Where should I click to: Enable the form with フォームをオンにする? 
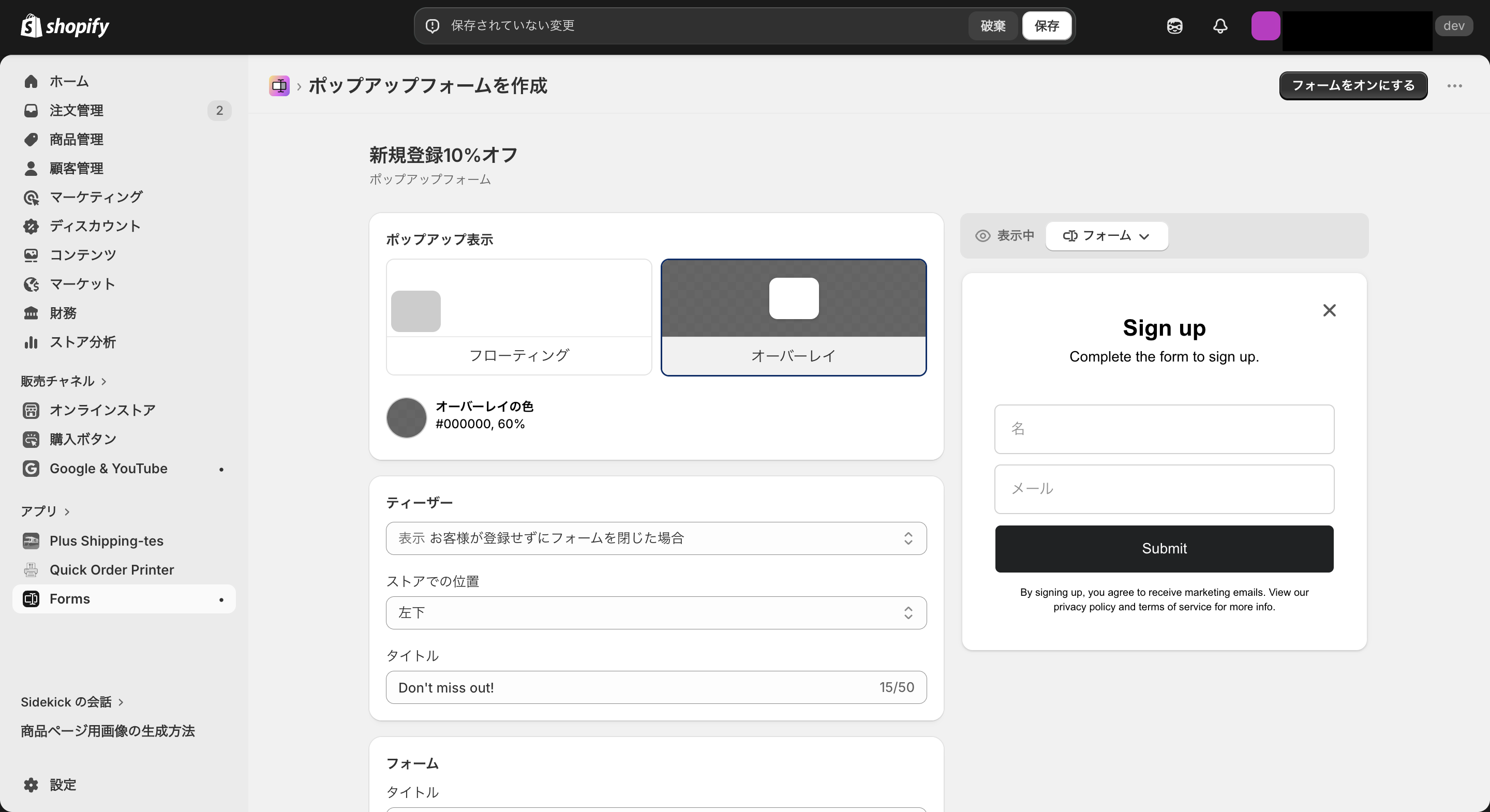(x=1353, y=85)
